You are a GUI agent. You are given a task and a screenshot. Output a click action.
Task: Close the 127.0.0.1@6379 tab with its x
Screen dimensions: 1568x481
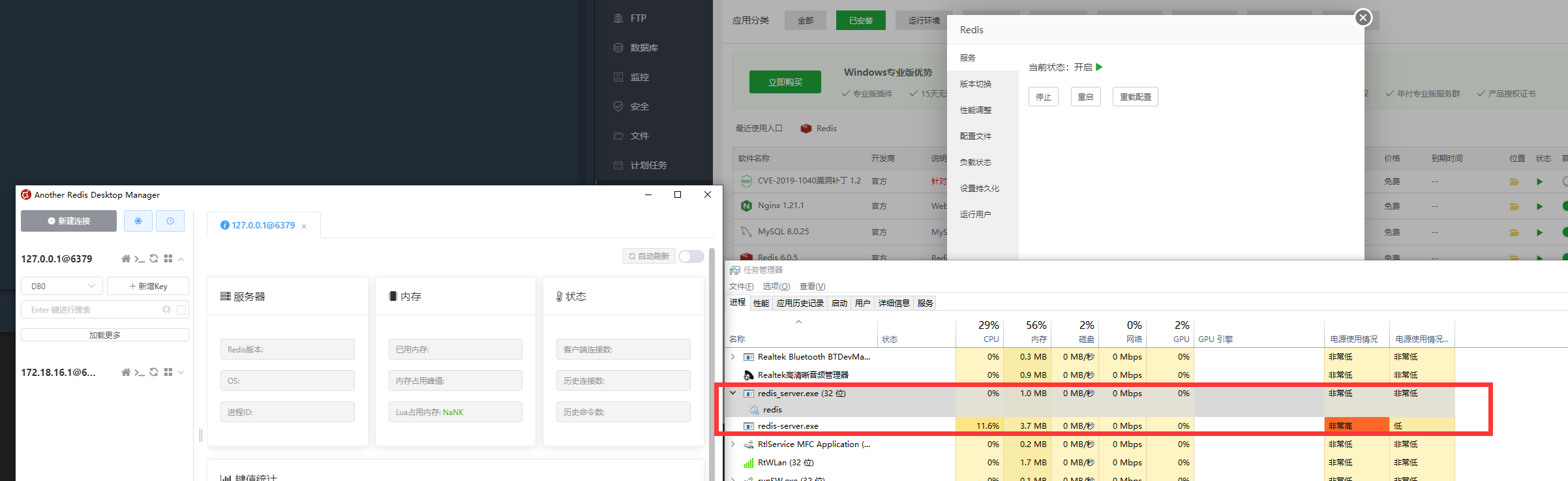(304, 226)
